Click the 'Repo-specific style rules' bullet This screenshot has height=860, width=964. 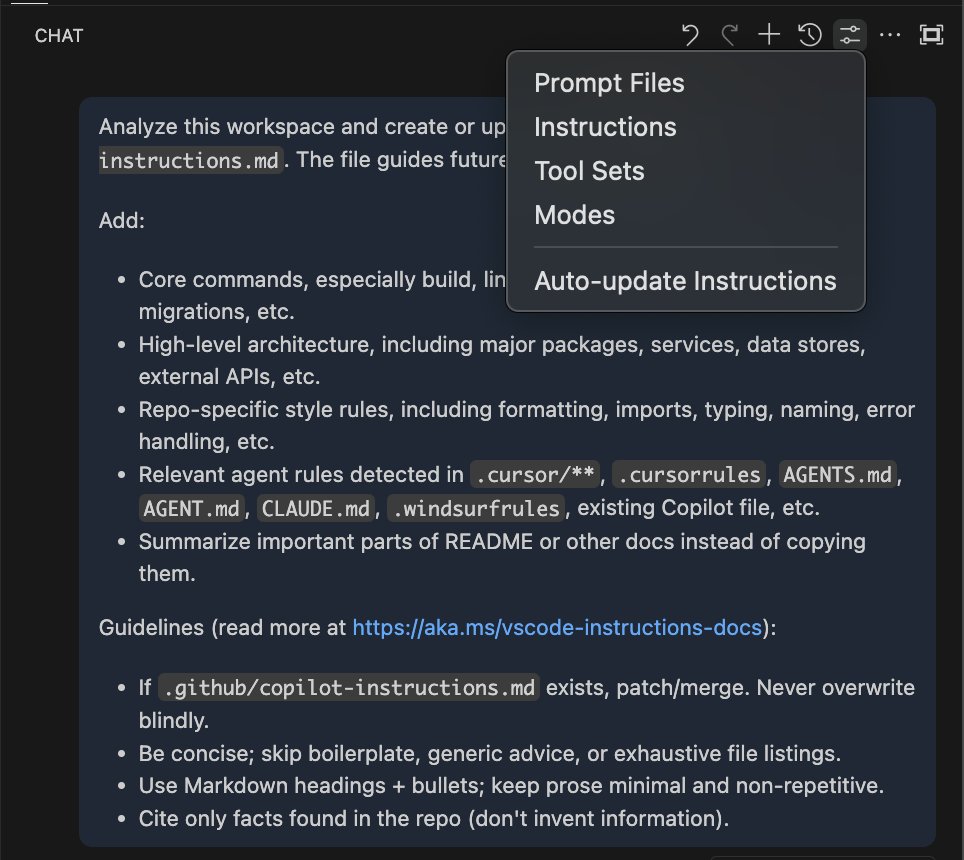pyautogui.click(x=526, y=425)
